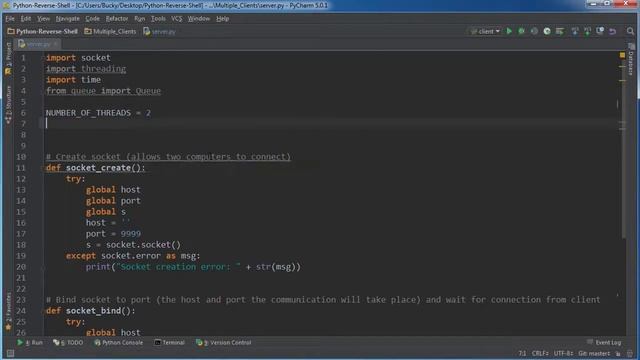Open the Database tool window on right edge
The image size is (640, 360).
click(x=631, y=60)
